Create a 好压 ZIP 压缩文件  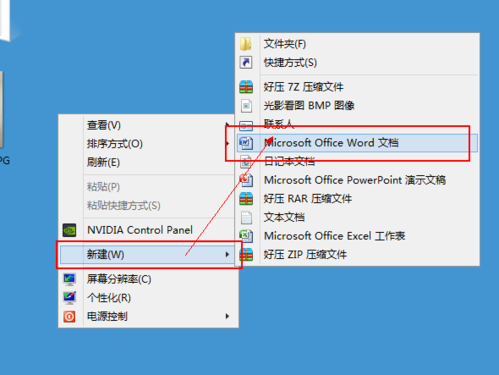tap(357, 255)
